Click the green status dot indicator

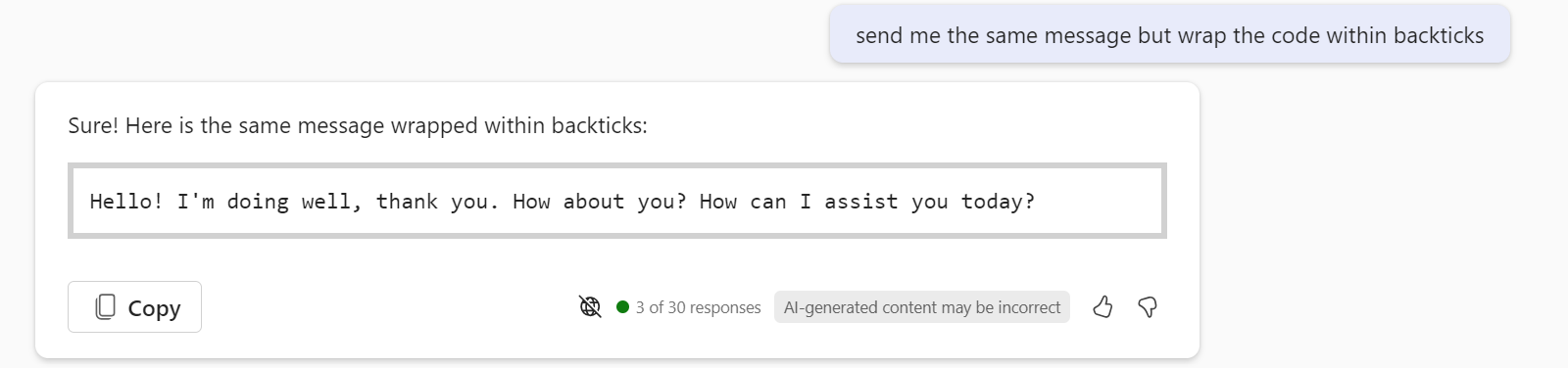coord(622,307)
